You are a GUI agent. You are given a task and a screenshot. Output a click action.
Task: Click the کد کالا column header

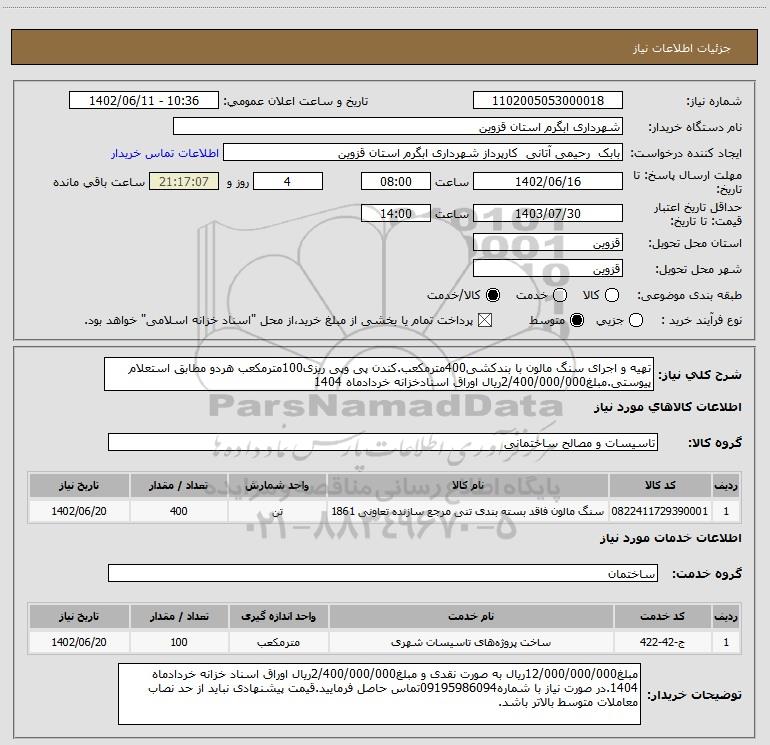point(660,485)
